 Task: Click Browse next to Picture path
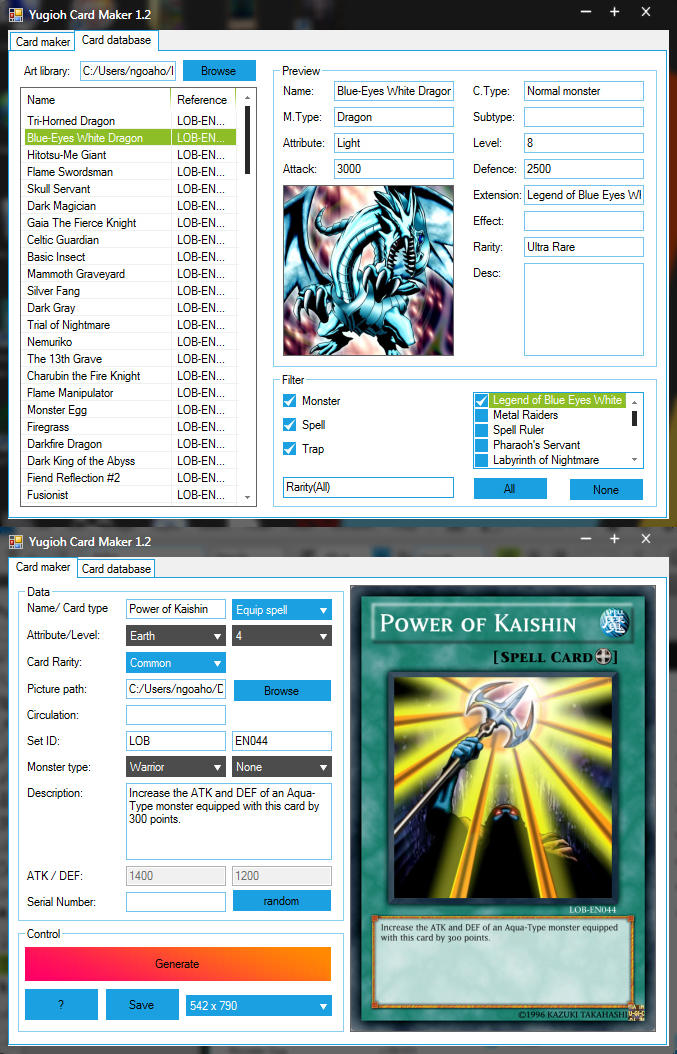pos(282,690)
